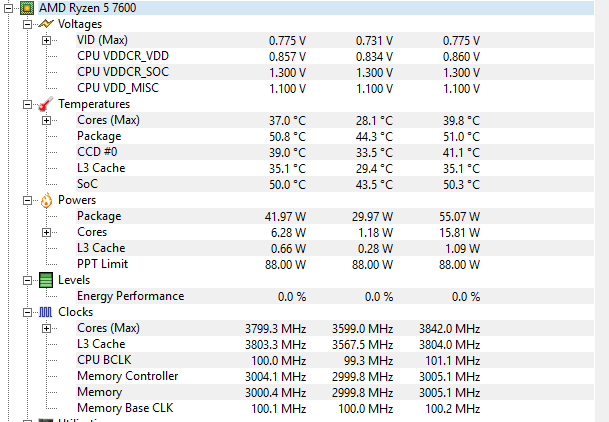Viewport: 609px width, 422px height.
Task: Collapse the Powers section
Action: tap(27, 200)
